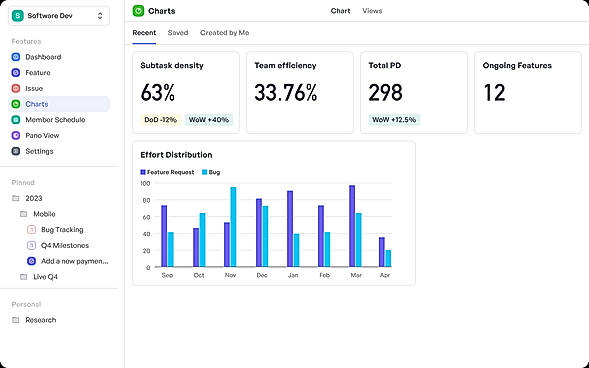Click the WoW +12.5% badge

coord(394,120)
